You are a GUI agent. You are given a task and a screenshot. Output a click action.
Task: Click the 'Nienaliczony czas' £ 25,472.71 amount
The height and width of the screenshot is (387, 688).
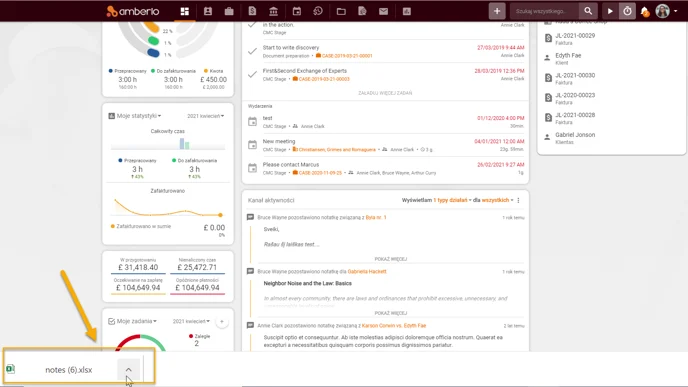click(197, 267)
